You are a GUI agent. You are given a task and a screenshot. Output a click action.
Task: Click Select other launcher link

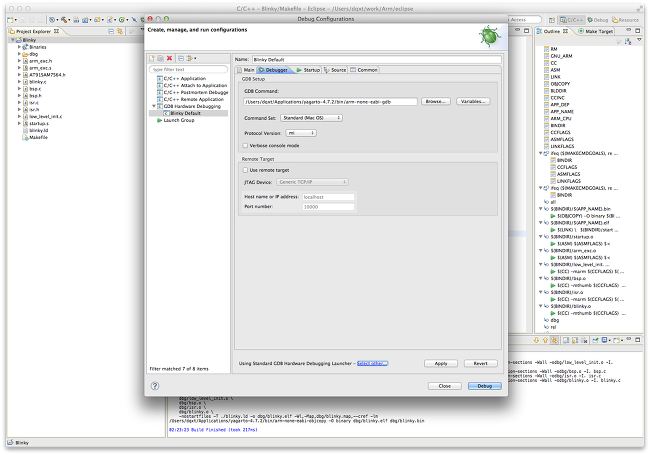pyautogui.click(x=372, y=363)
